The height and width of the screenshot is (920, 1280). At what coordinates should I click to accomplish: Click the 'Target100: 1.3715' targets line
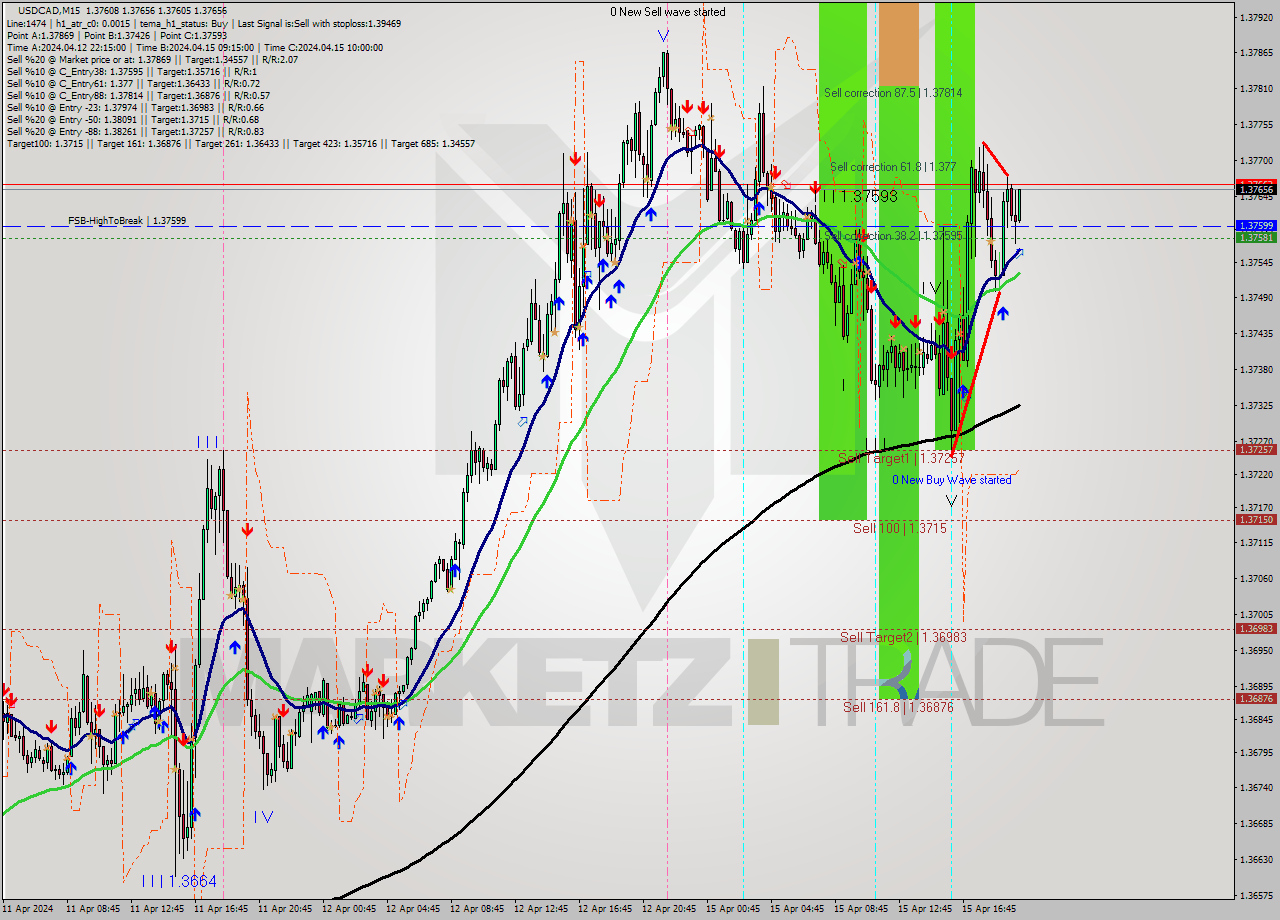[x=240, y=143]
